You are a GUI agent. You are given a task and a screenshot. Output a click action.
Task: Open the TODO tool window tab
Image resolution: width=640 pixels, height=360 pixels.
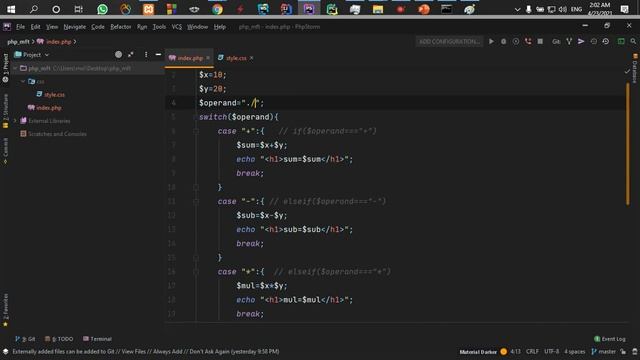59,339
